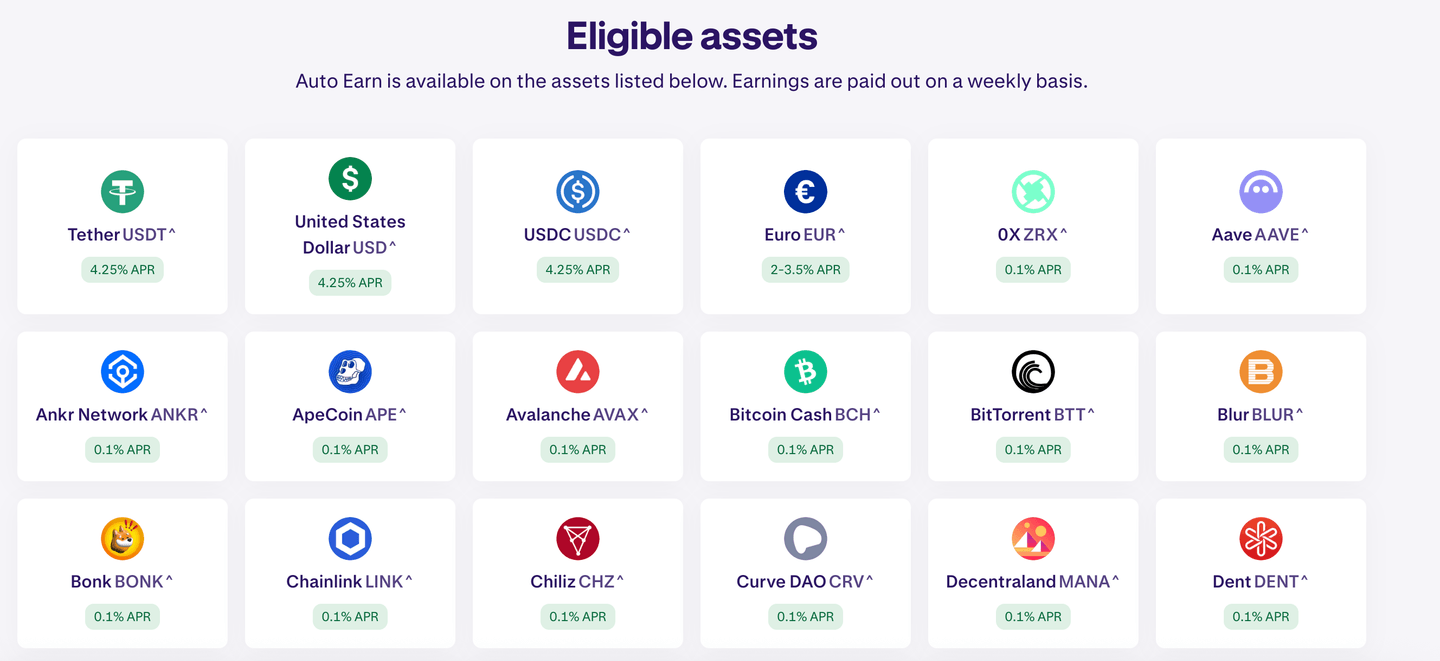Open the Ankr Network ANKR link
The height and width of the screenshot is (661, 1440).
tap(122, 415)
